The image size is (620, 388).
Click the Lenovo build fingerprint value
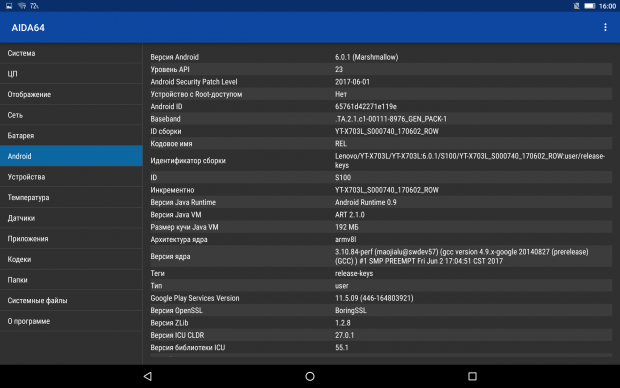[470, 161]
